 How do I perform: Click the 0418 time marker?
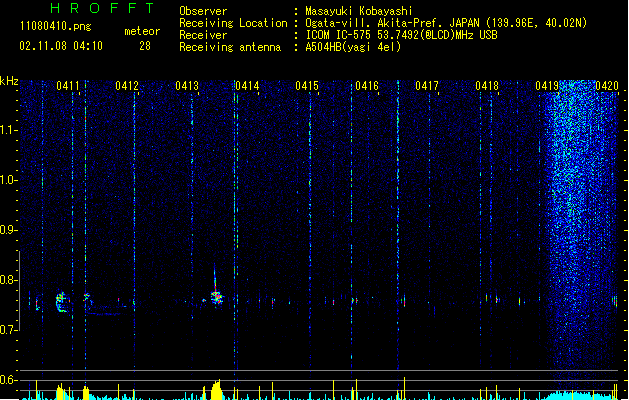[x=487, y=86]
